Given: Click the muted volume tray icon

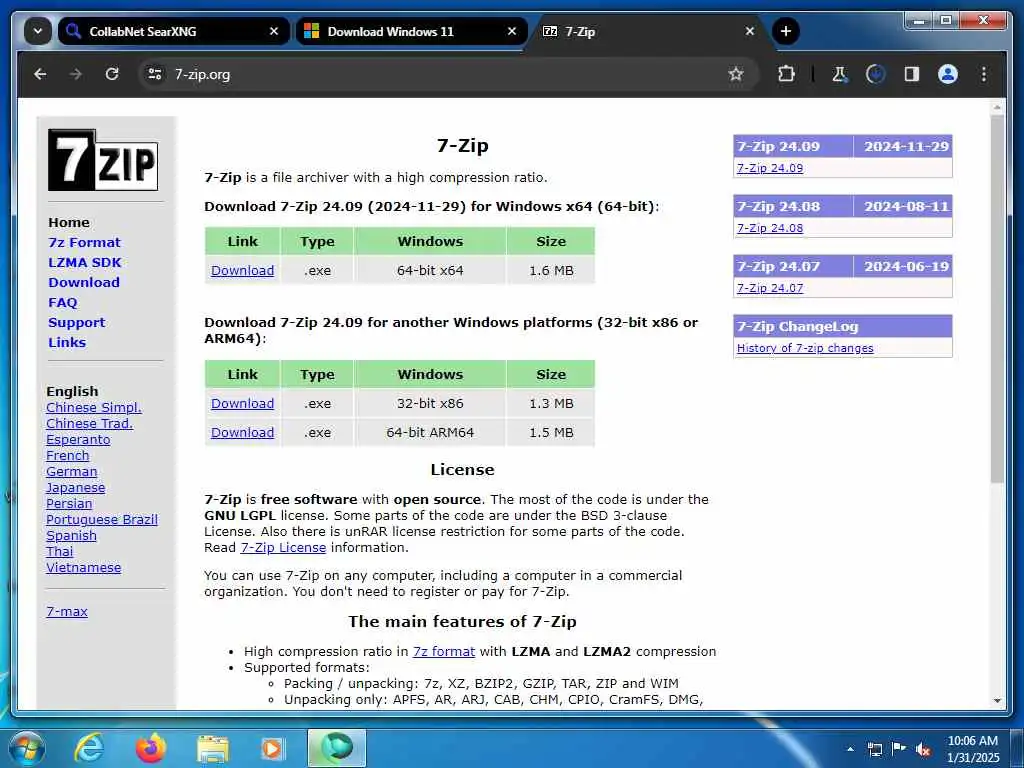Looking at the screenshot, I should (923, 749).
